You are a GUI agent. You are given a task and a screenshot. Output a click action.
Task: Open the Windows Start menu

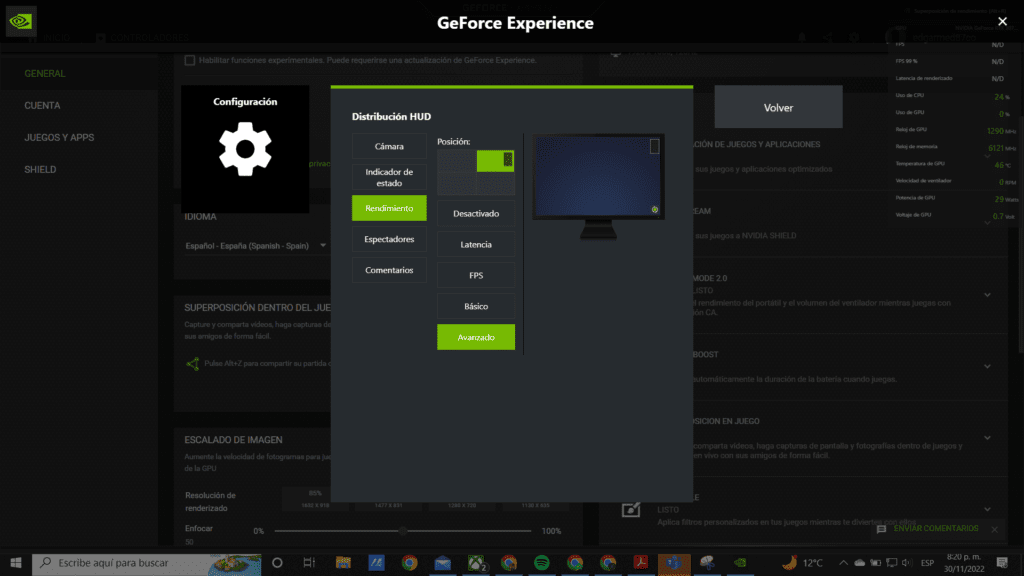click(x=16, y=563)
